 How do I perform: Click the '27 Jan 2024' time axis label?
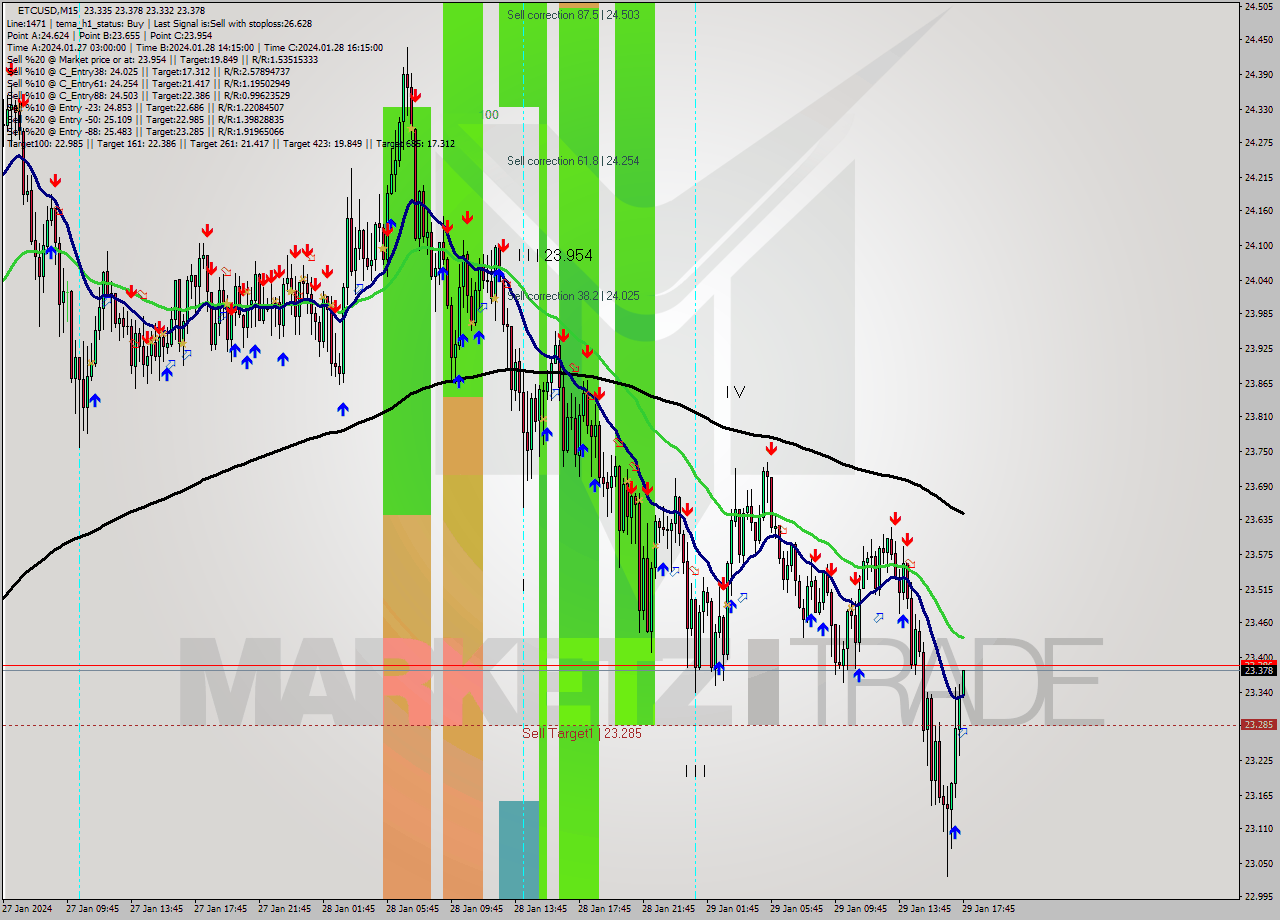[x=27, y=909]
